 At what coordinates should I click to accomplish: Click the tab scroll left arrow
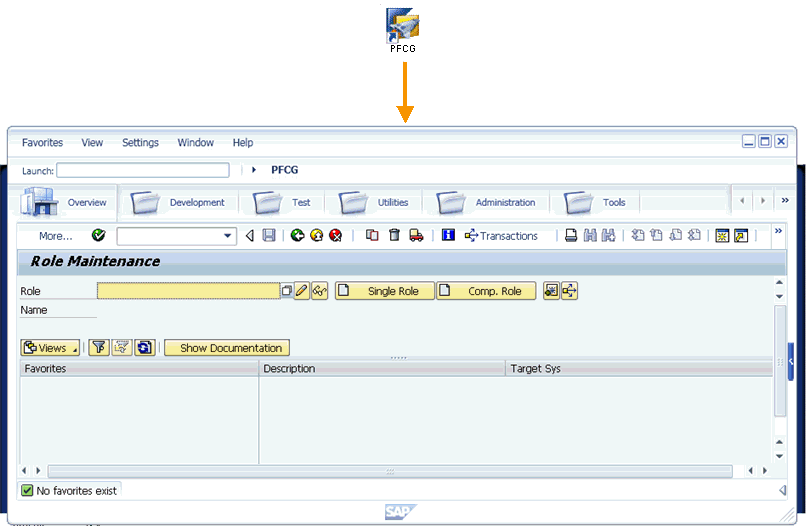tap(742, 201)
